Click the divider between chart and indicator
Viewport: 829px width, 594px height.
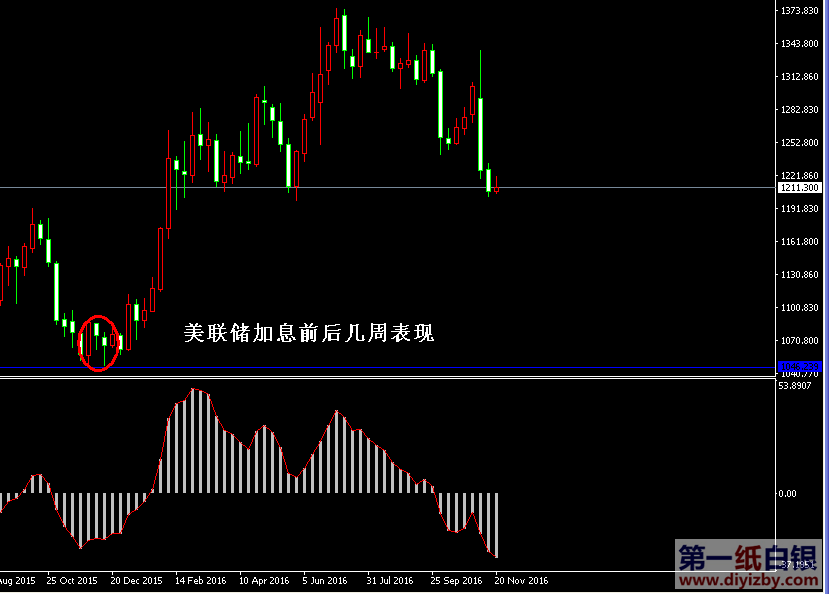coord(400,377)
